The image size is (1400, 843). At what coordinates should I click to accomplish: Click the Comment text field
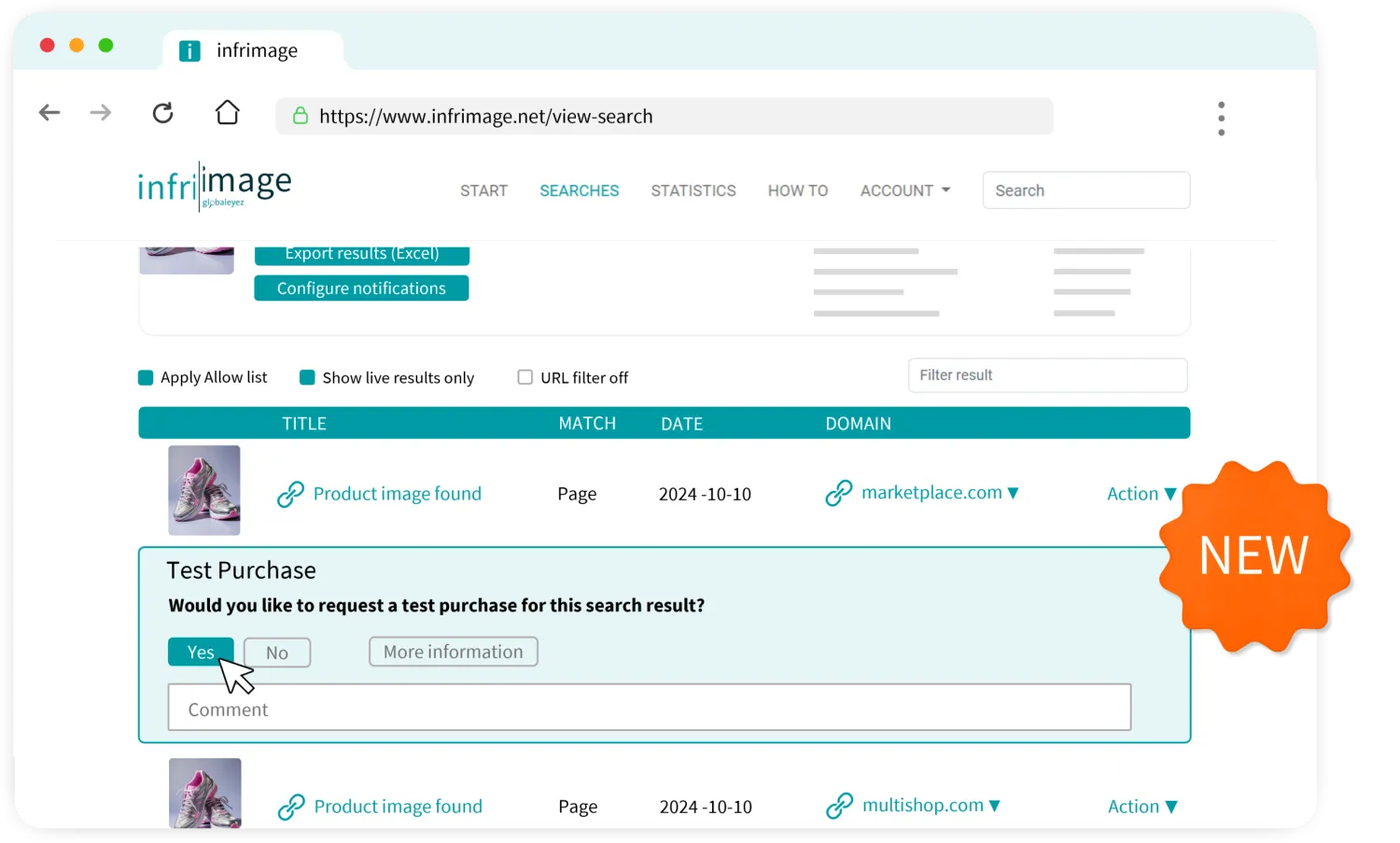pyautogui.click(x=650, y=708)
